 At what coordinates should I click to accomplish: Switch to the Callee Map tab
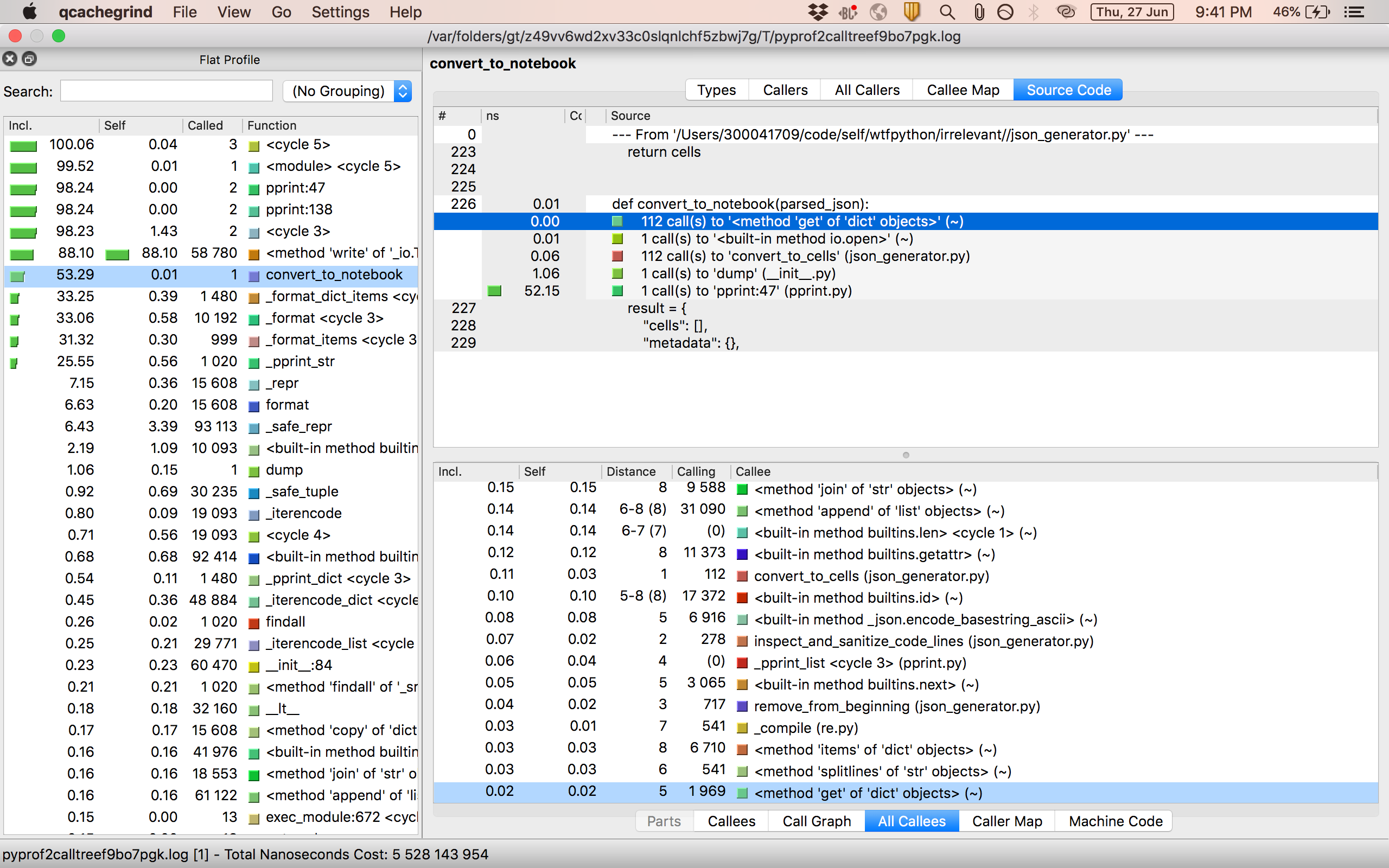click(963, 90)
